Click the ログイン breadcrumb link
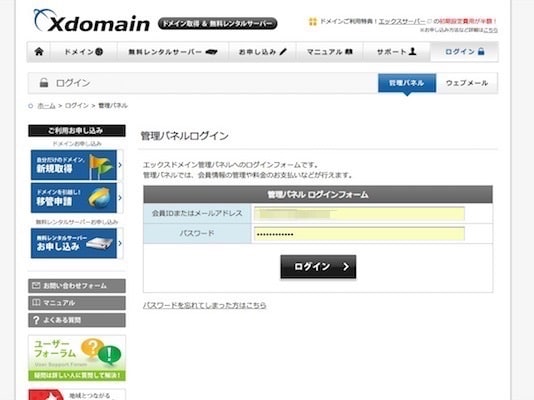The image size is (534, 400). tap(77, 106)
